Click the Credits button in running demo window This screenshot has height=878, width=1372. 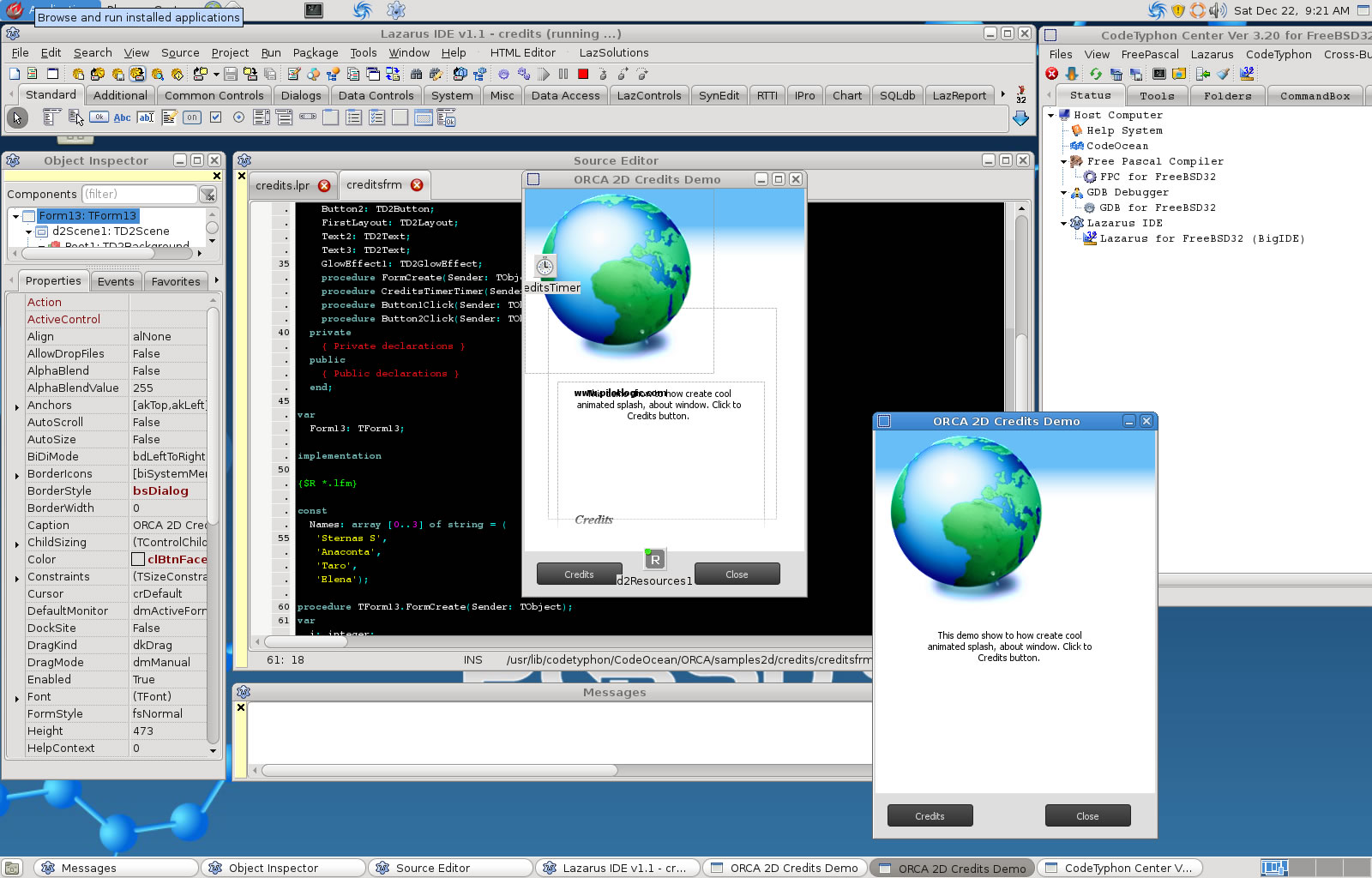[930, 815]
